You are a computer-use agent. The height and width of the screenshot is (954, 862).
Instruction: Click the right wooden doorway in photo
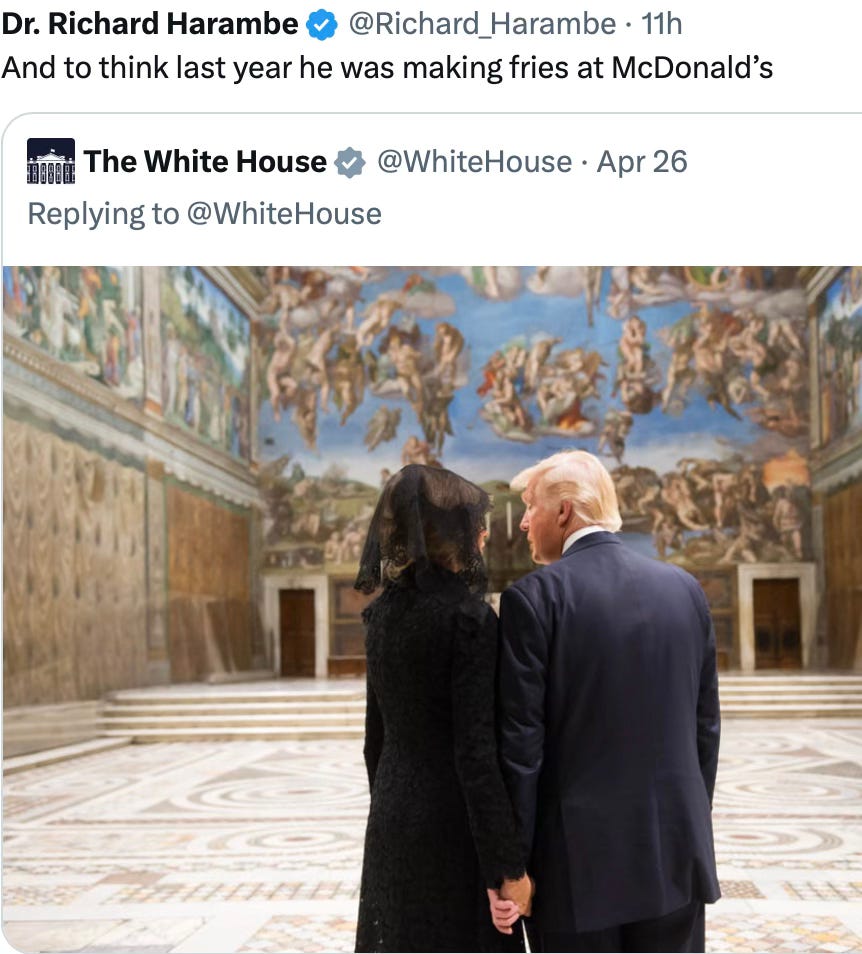777,624
